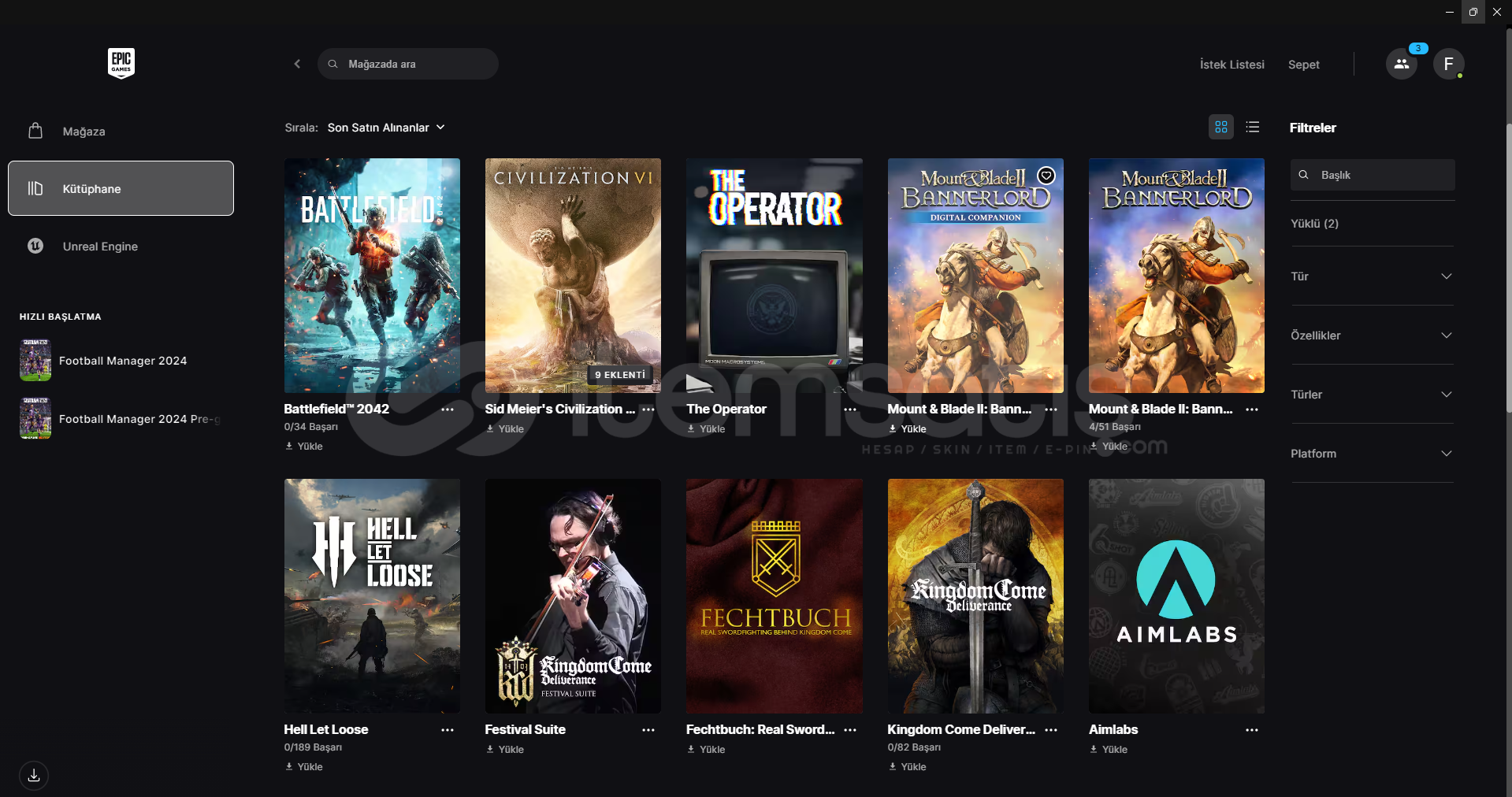
Task: Open the Aimlabs cover thumbnail
Action: pos(1176,596)
